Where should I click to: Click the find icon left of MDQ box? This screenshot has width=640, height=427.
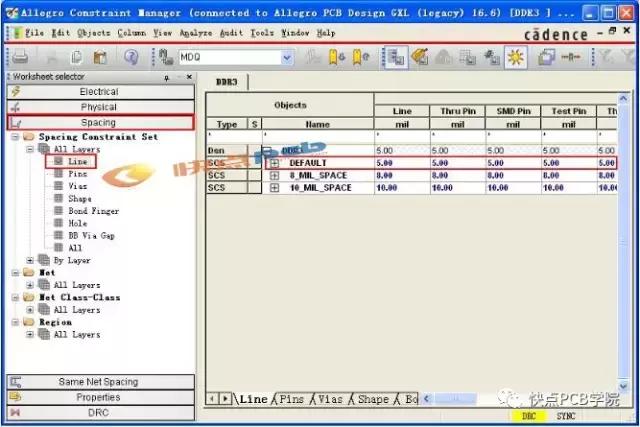pos(166,58)
